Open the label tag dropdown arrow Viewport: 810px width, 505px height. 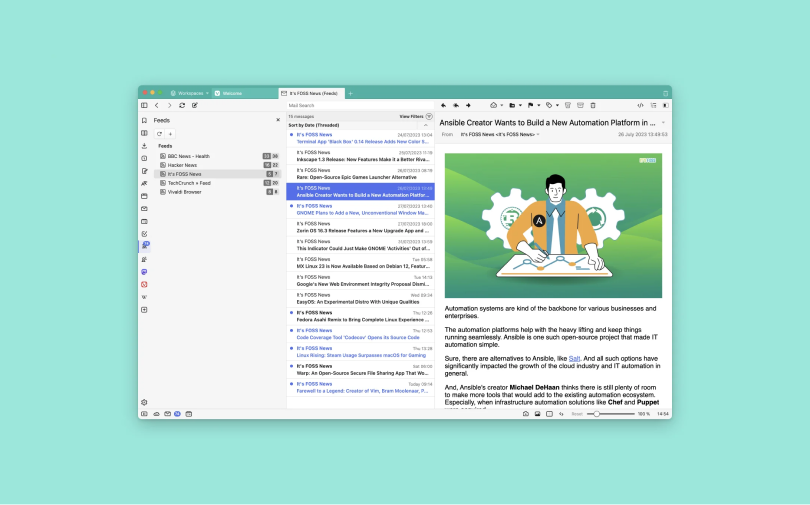point(558,105)
